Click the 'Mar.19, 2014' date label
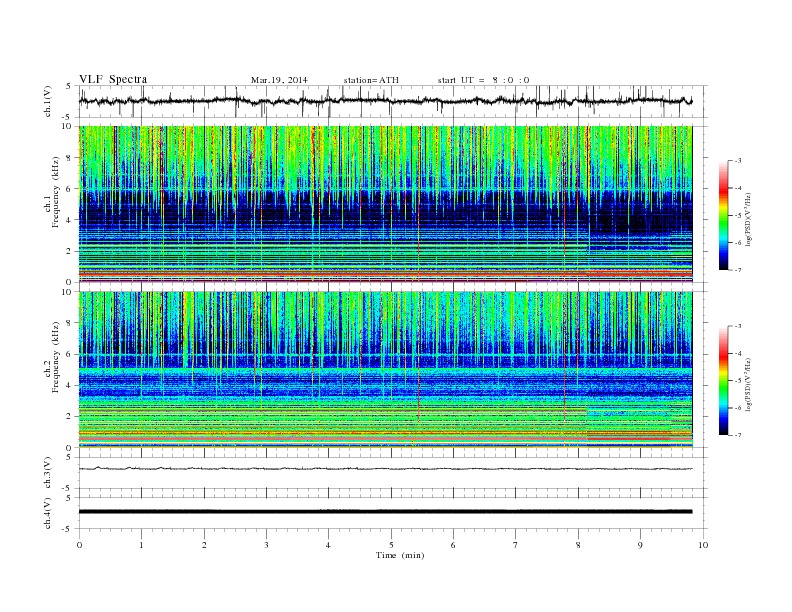This screenshot has height=612, width=792. pyautogui.click(x=279, y=80)
